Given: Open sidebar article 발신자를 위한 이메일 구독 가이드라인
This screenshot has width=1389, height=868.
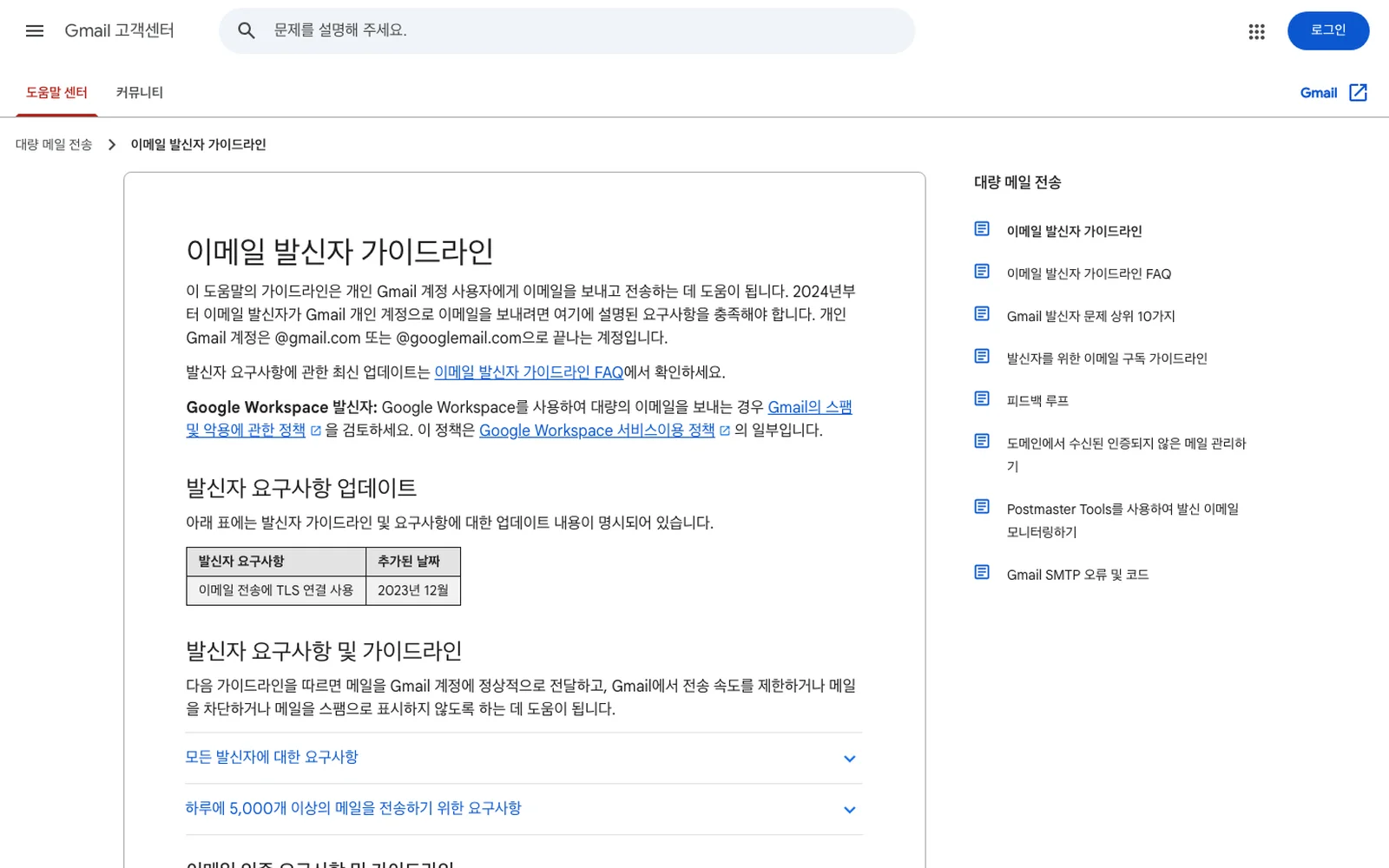Looking at the screenshot, I should [x=1107, y=358].
